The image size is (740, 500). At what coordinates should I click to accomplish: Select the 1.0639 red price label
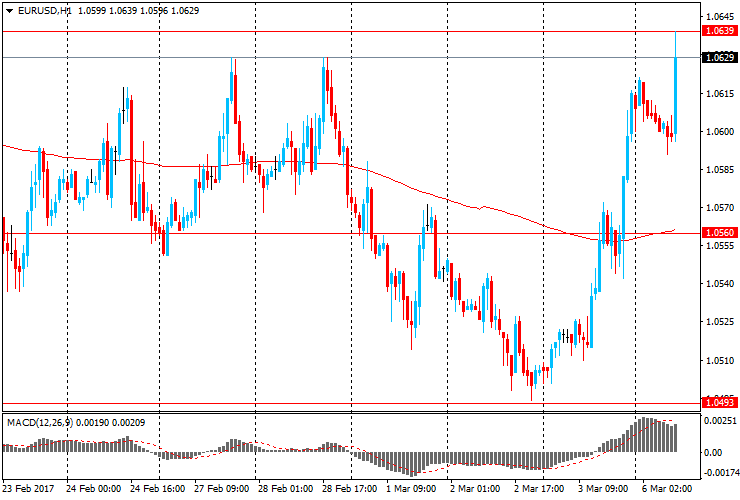(x=720, y=31)
